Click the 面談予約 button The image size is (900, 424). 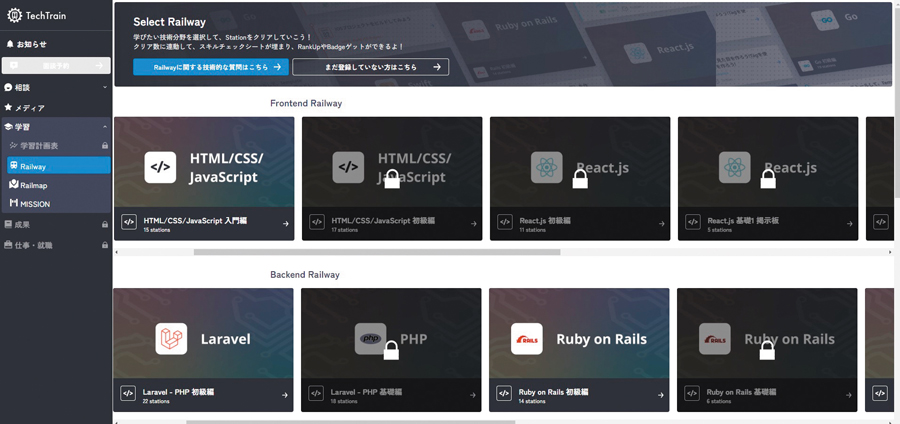56,65
